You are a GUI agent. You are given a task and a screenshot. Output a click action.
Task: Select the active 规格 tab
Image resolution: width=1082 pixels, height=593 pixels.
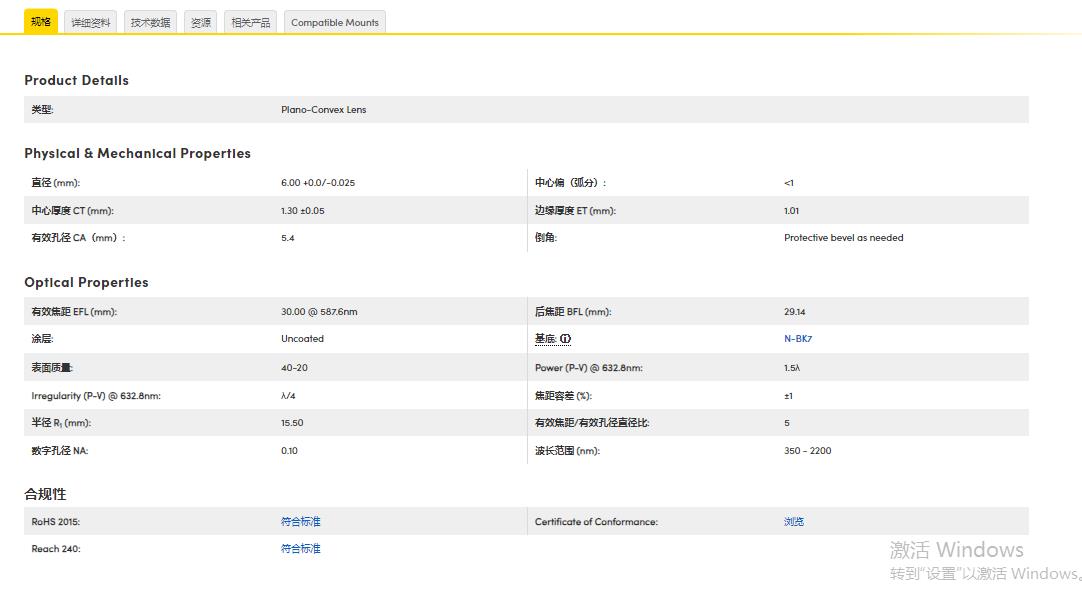(40, 19)
